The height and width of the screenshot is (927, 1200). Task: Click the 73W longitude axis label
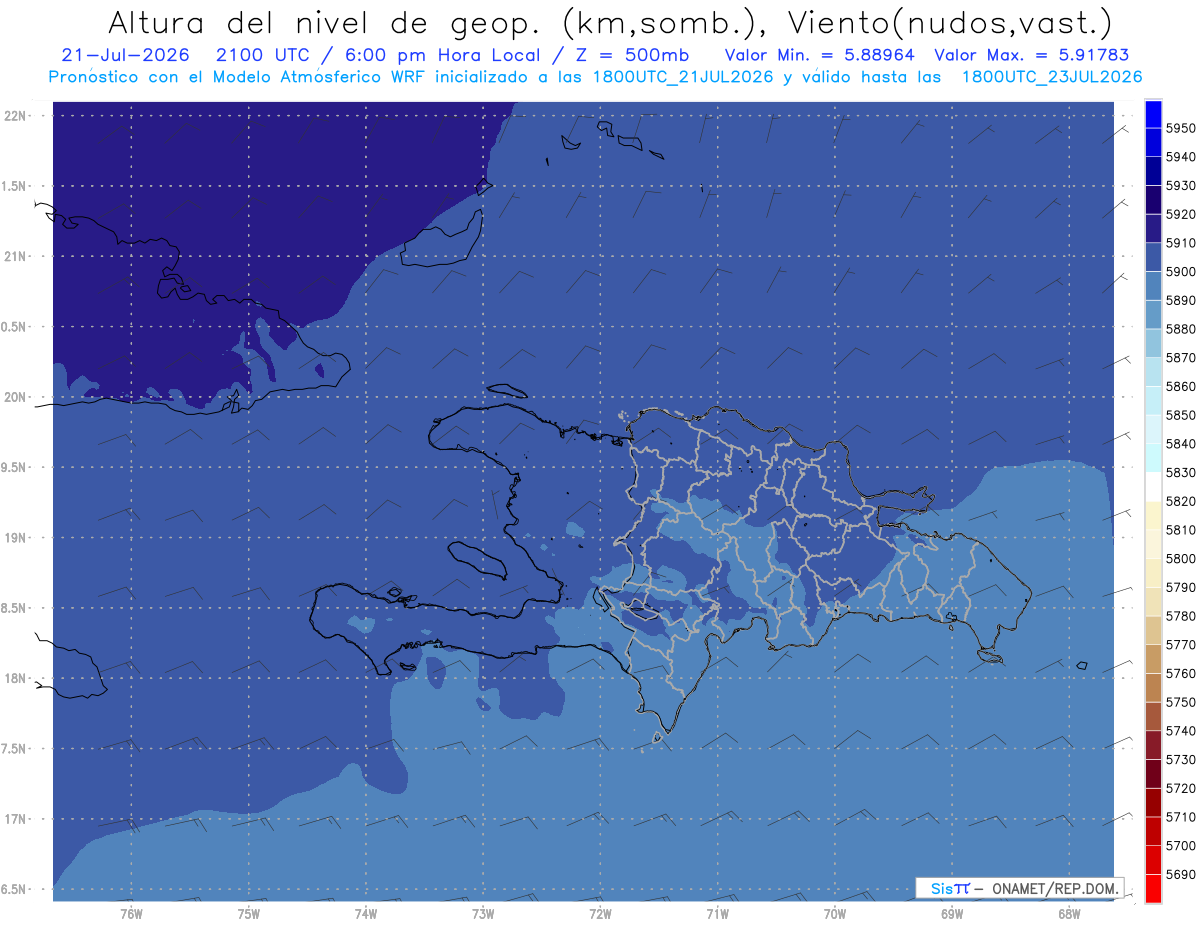point(483,914)
